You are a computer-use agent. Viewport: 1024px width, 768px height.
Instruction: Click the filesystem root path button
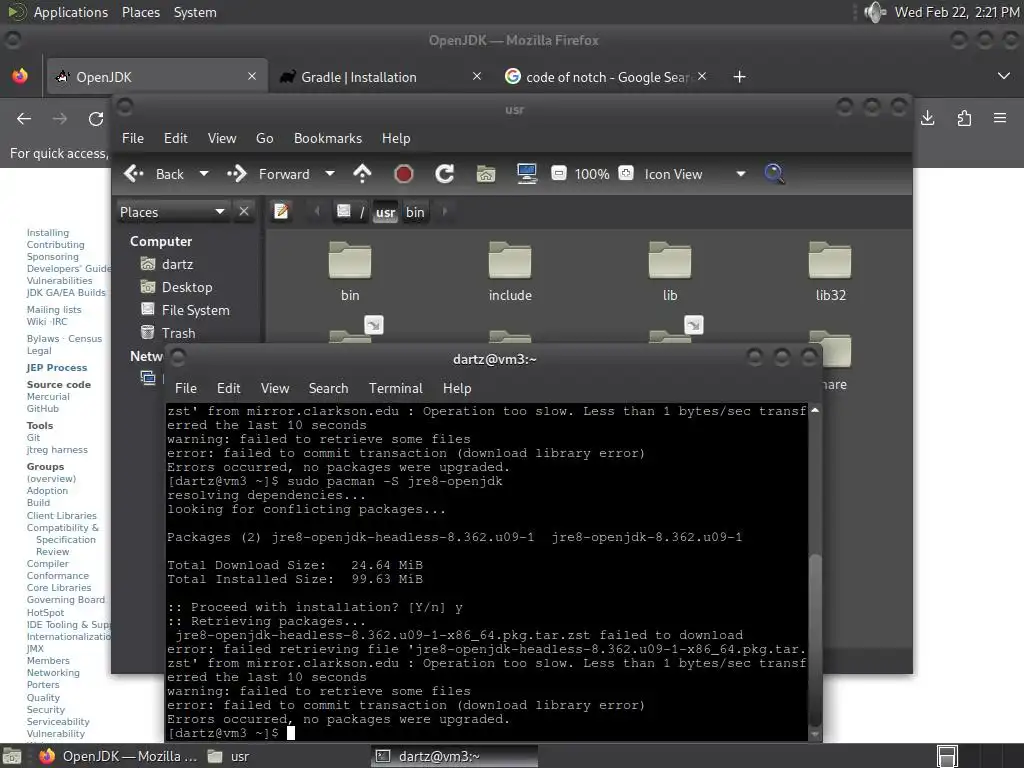click(x=351, y=212)
